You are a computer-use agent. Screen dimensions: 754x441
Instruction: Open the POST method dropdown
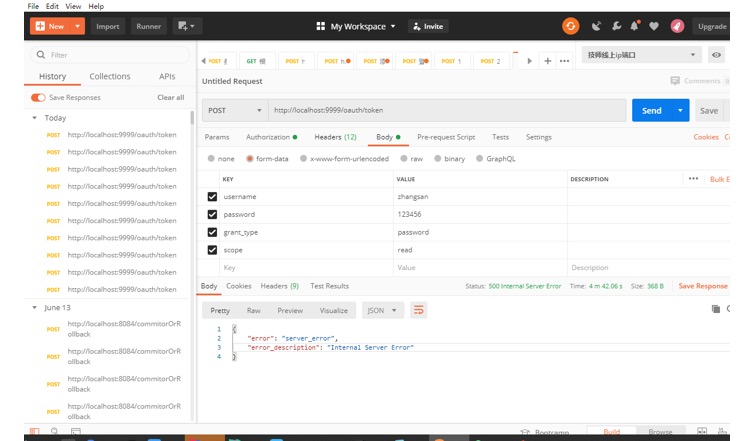click(235, 111)
